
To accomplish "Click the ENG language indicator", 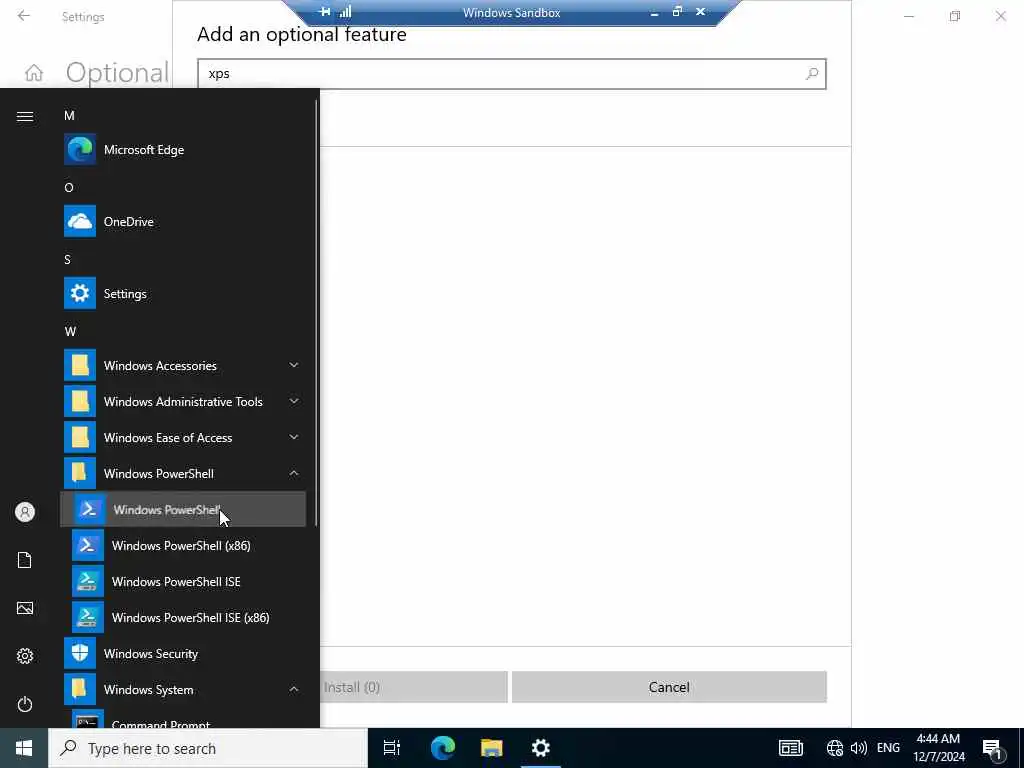I will (888, 748).
